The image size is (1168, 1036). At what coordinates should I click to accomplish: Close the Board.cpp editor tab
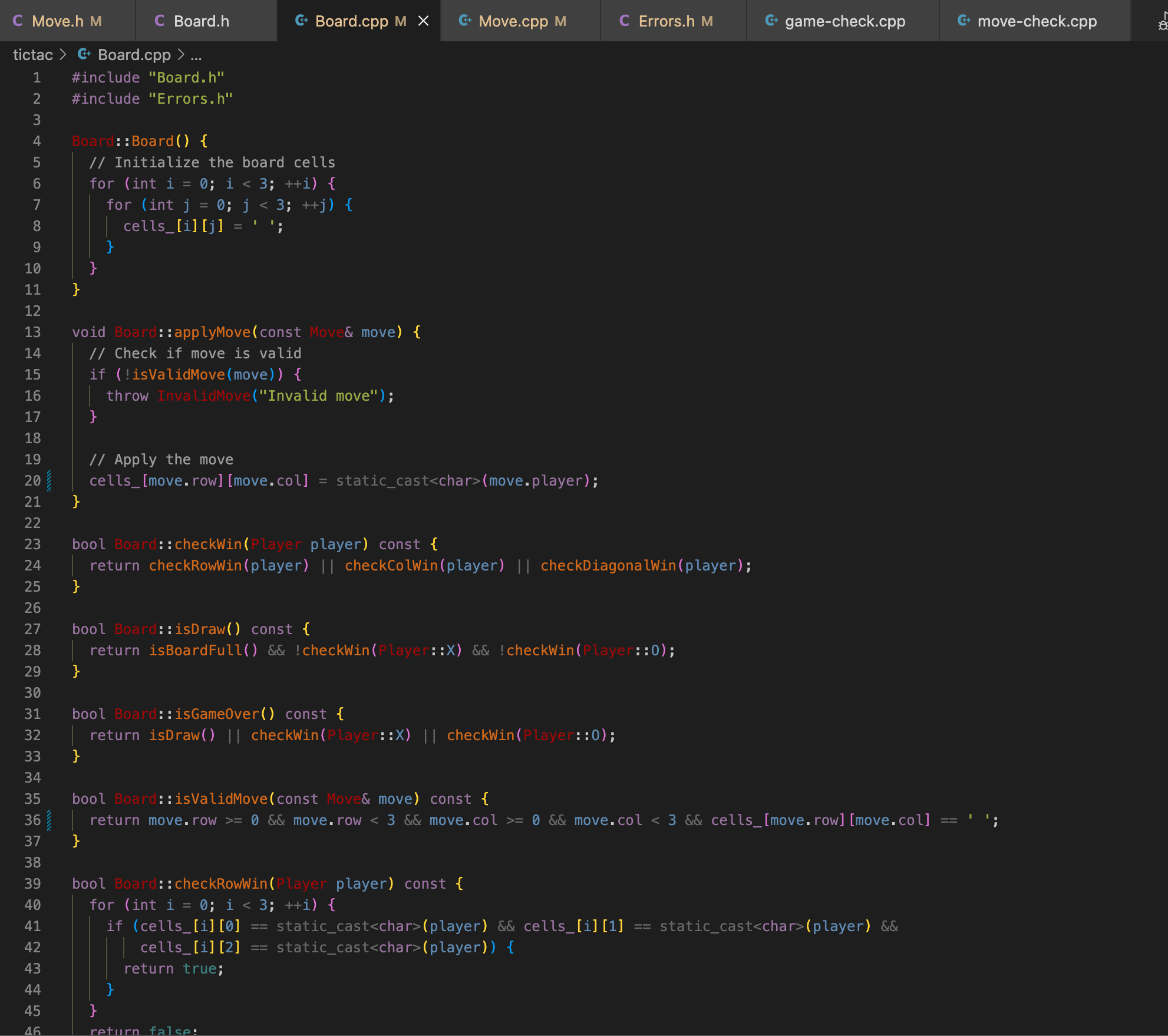tap(423, 21)
